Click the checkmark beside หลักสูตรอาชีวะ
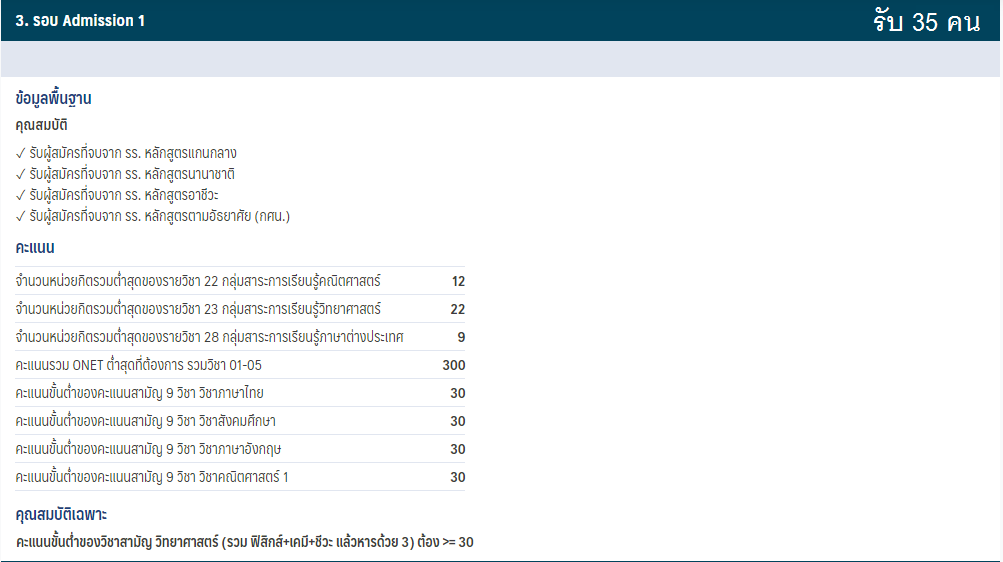Viewport: 1003px width, 562px height. [x=21, y=195]
